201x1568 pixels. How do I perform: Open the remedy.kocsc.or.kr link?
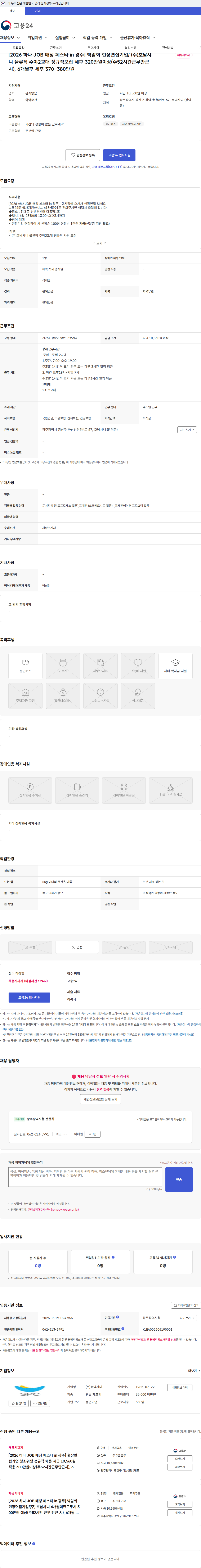click(53, 1209)
